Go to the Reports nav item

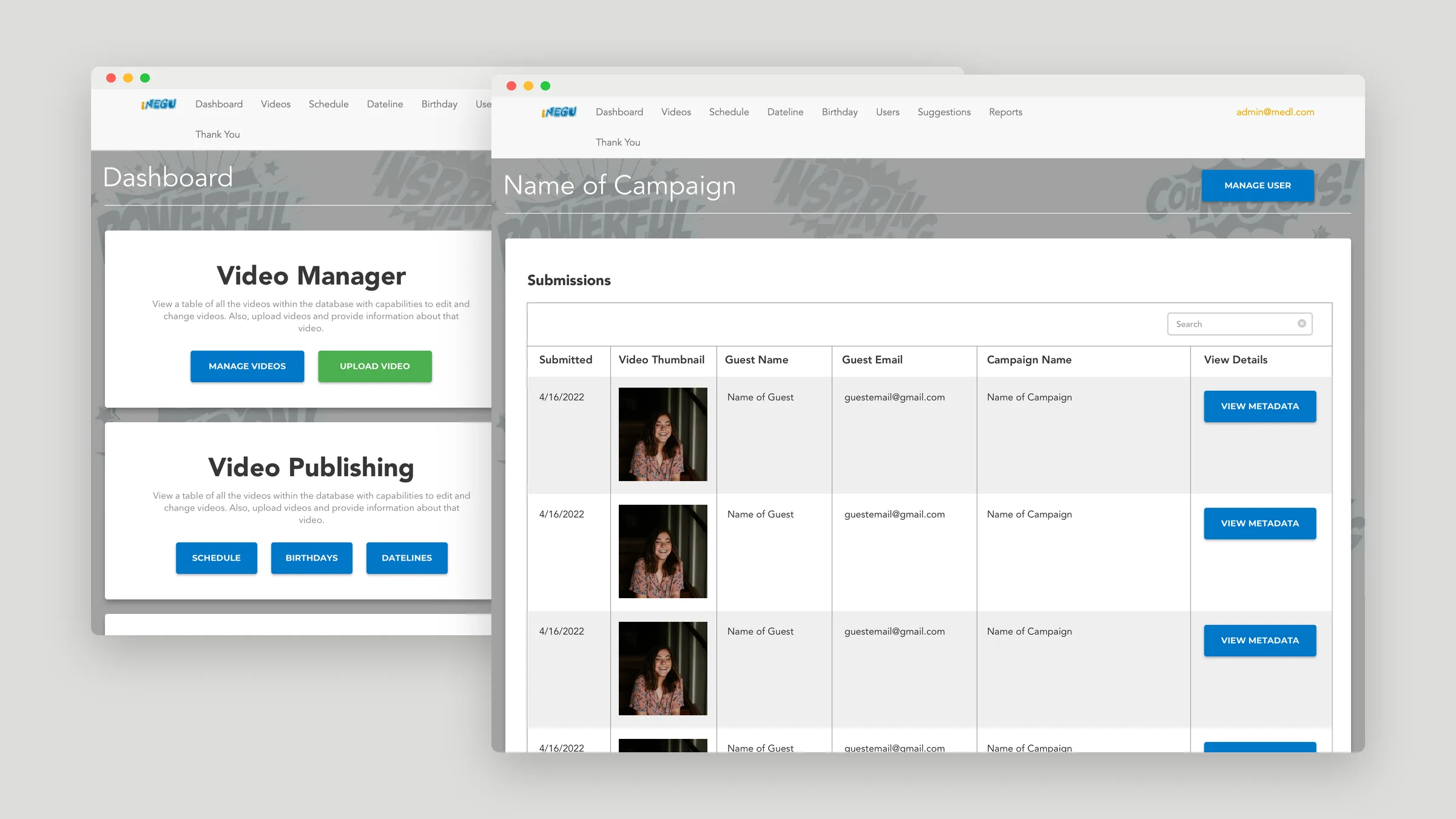pos(1005,112)
